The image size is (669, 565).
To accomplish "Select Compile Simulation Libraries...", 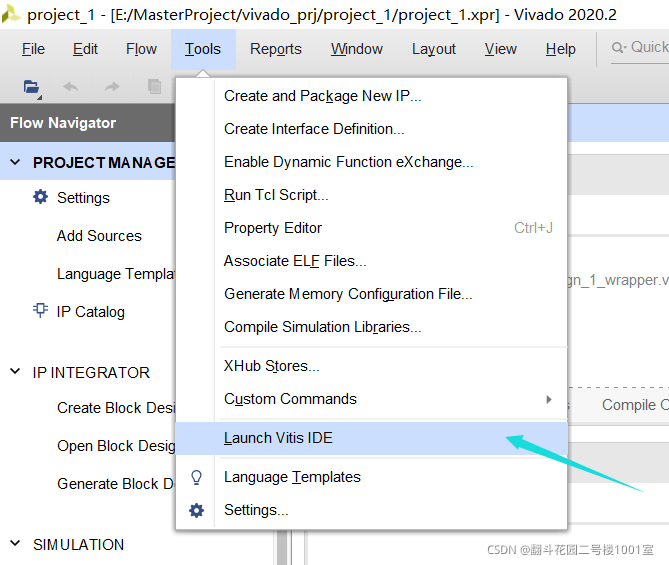I will (x=371, y=327).
